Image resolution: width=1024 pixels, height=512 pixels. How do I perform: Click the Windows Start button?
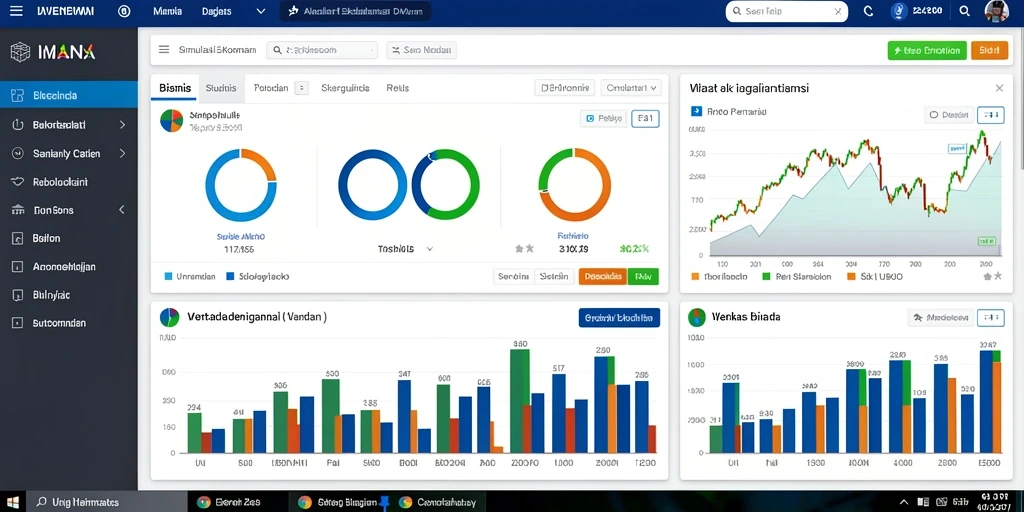pos(13,502)
